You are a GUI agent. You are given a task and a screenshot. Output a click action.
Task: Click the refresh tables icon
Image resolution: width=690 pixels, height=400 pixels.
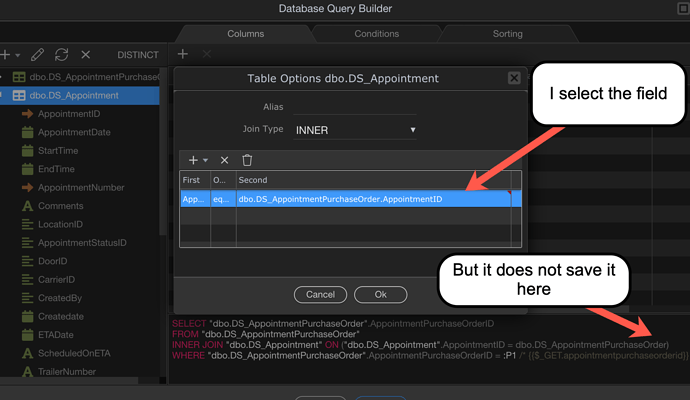click(x=61, y=54)
